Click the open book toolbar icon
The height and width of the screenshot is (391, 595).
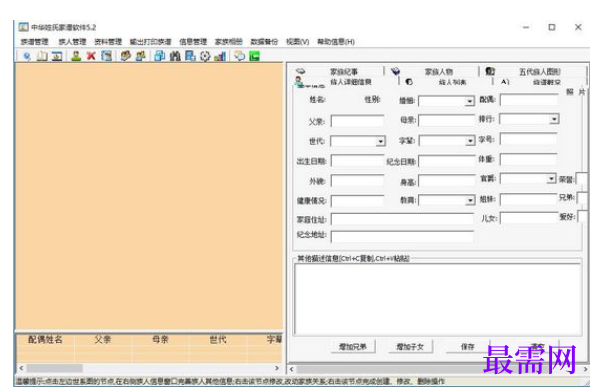(x=42, y=56)
